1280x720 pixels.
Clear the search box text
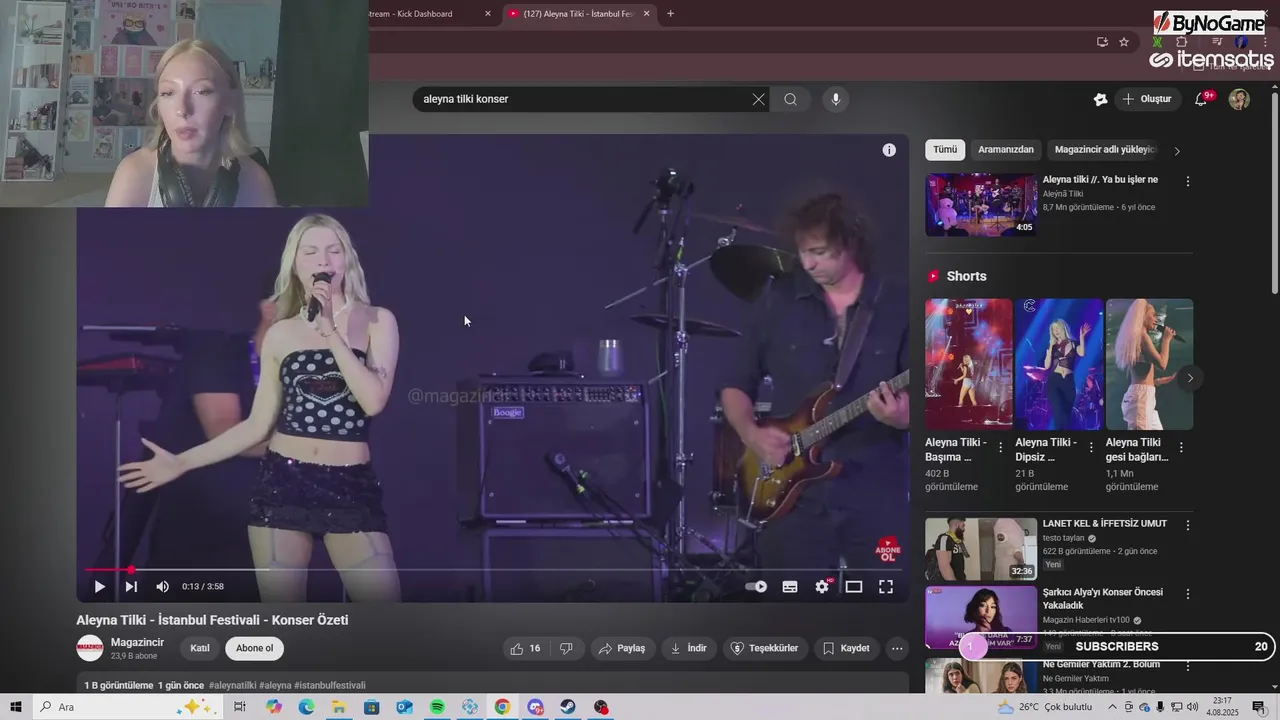pyautogui.click(x=758, y=99)
